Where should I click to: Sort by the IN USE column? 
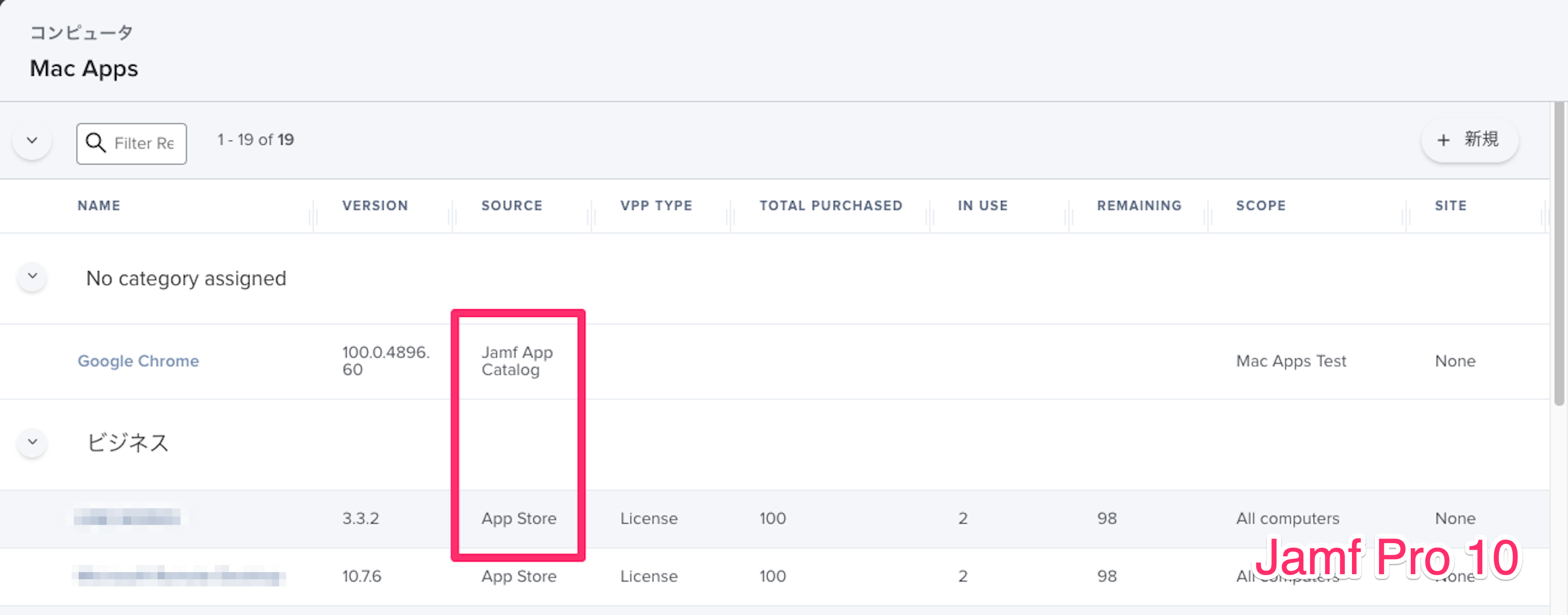click(x=983, y=206)
